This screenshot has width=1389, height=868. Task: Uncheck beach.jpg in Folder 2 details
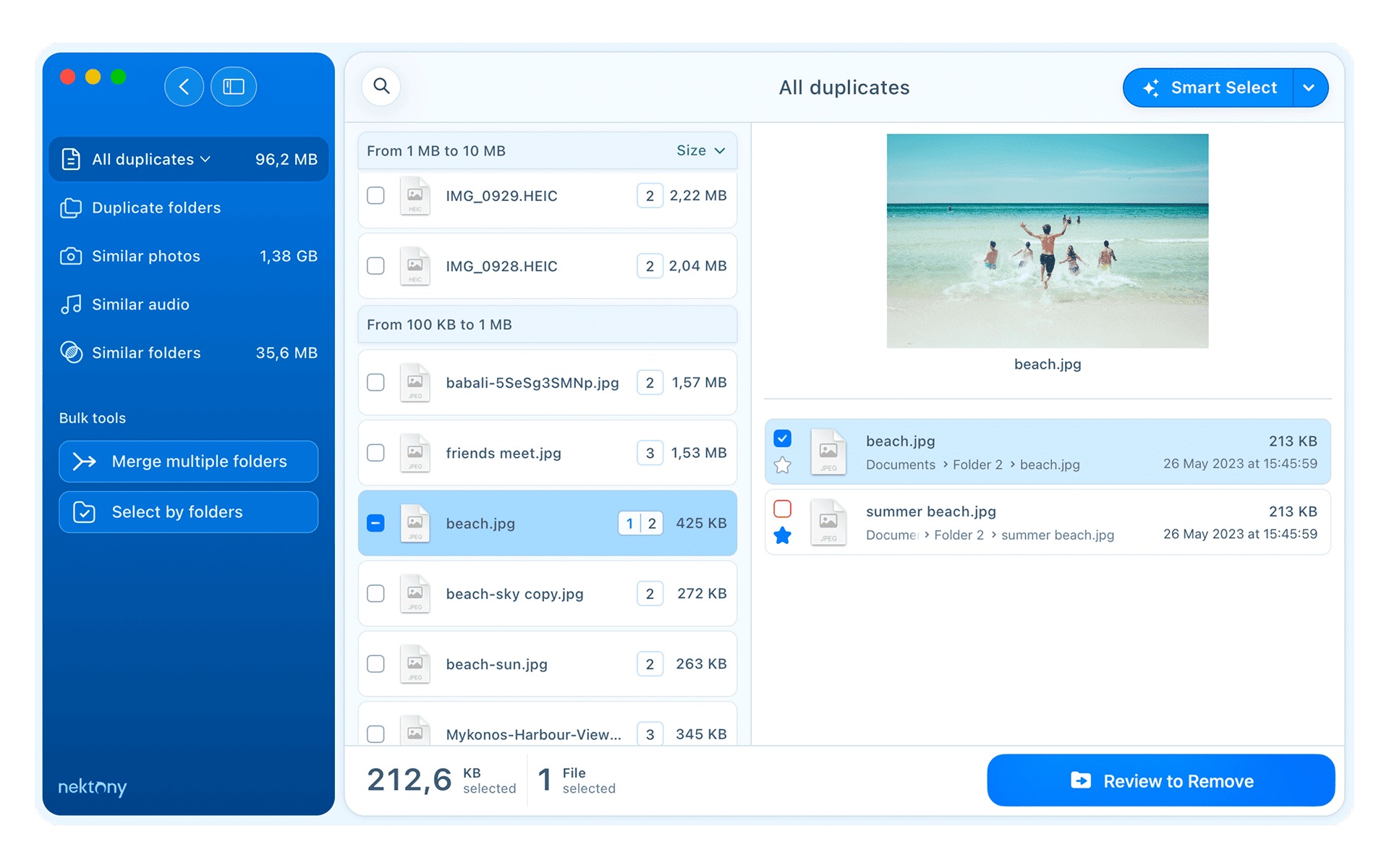click(782, 438)
